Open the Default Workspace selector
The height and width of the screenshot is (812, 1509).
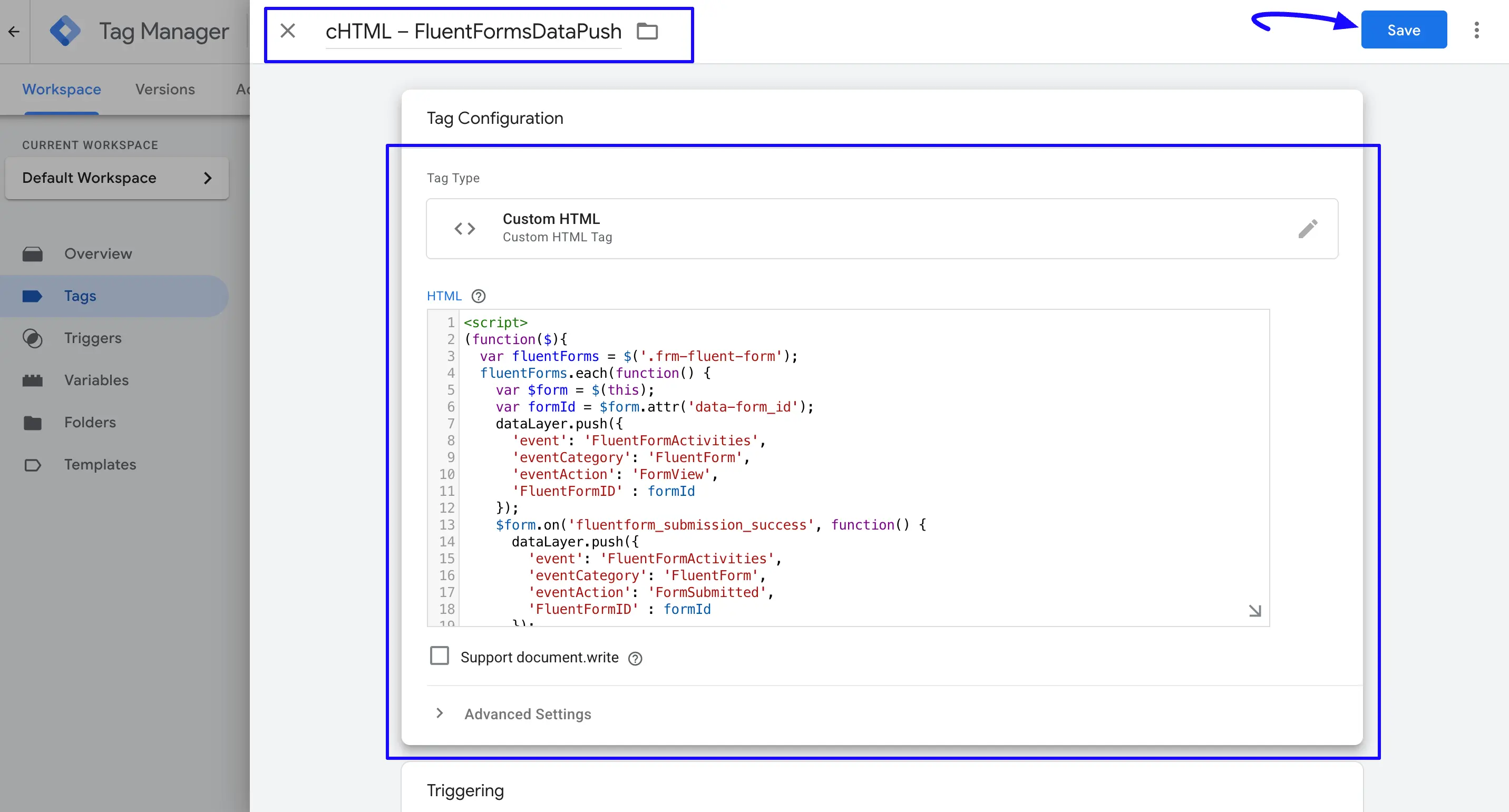116,178
